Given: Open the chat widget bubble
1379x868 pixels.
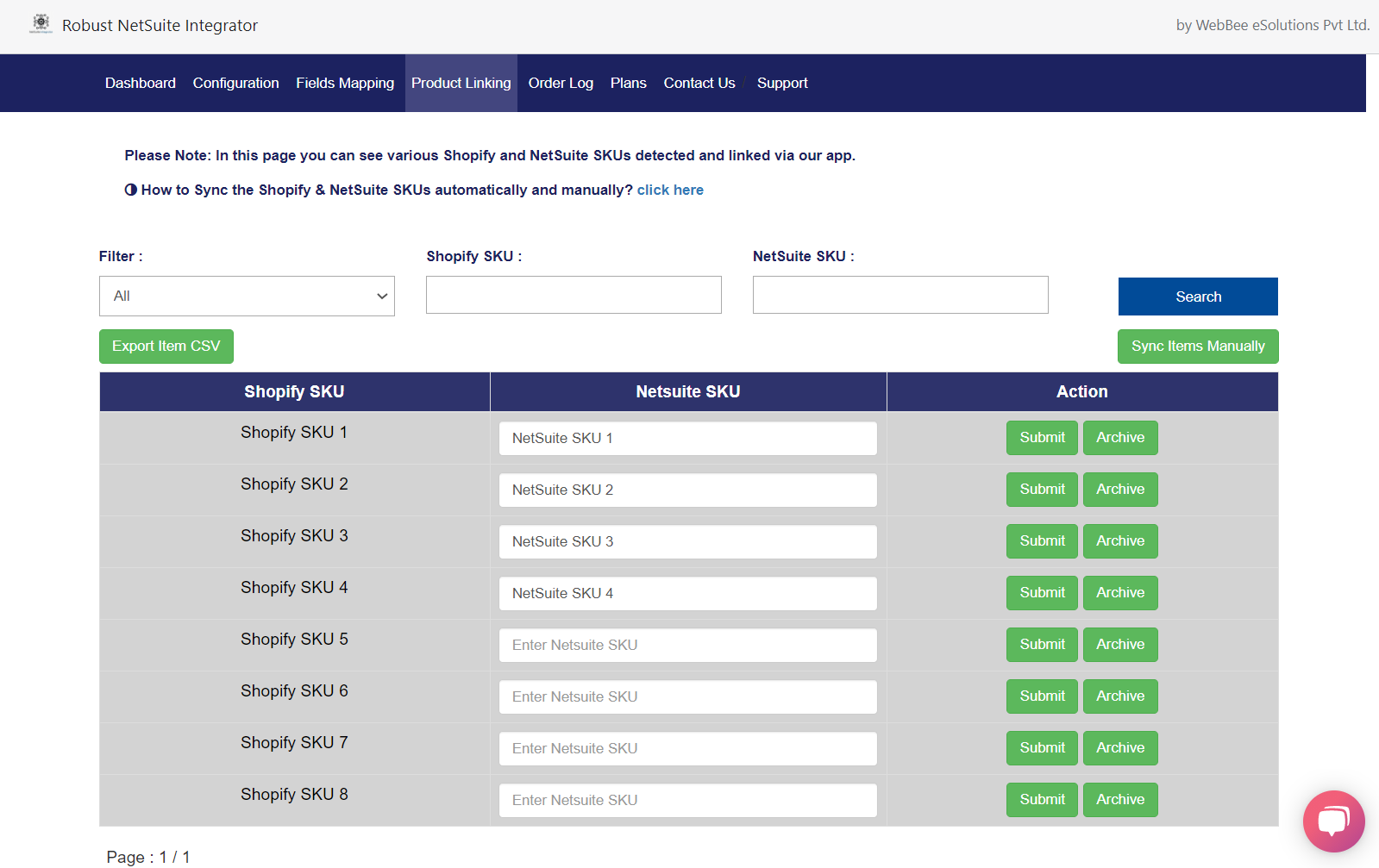Looking at the screenshot, I should 1333,821.
